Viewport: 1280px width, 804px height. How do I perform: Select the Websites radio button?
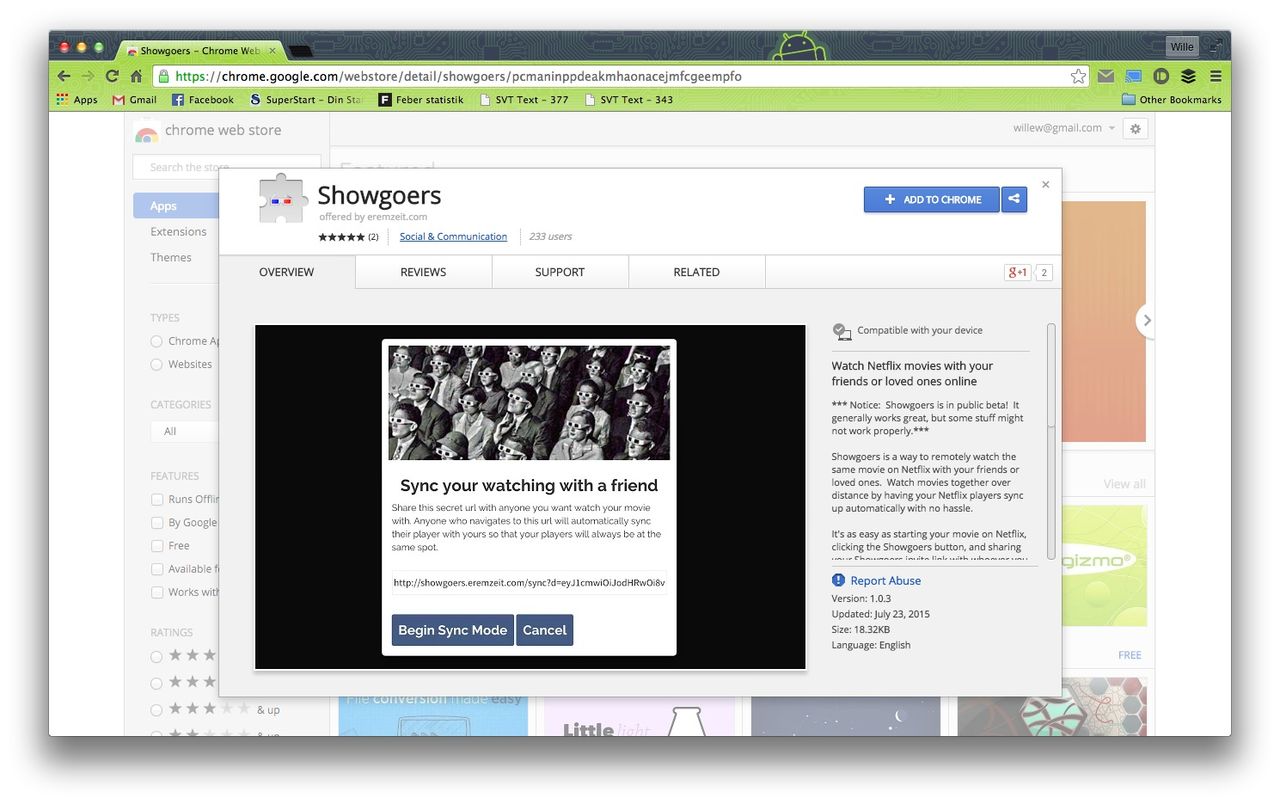[x=157, y=365]
